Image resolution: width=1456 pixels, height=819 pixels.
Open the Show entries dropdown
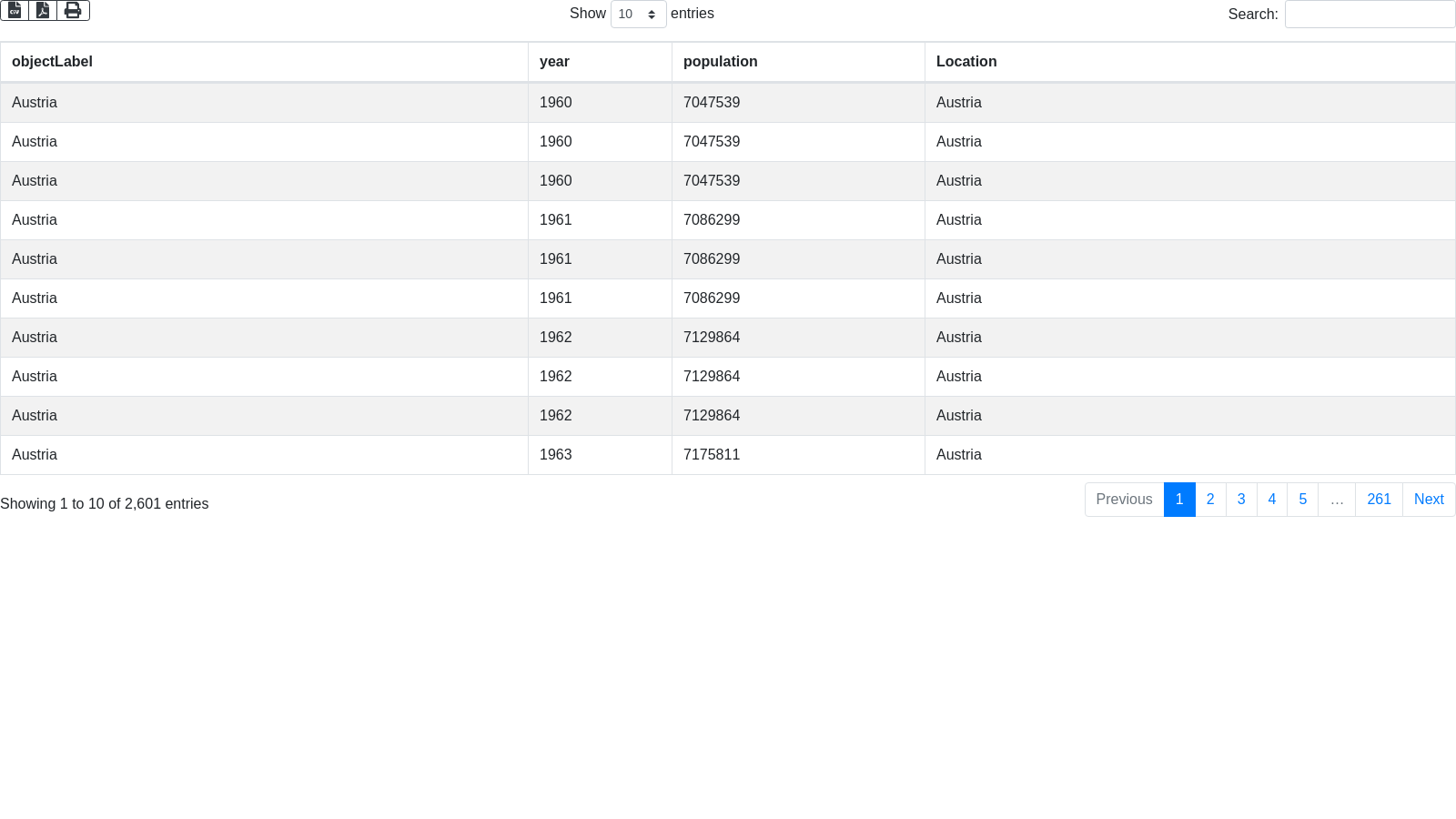point(638,15)
